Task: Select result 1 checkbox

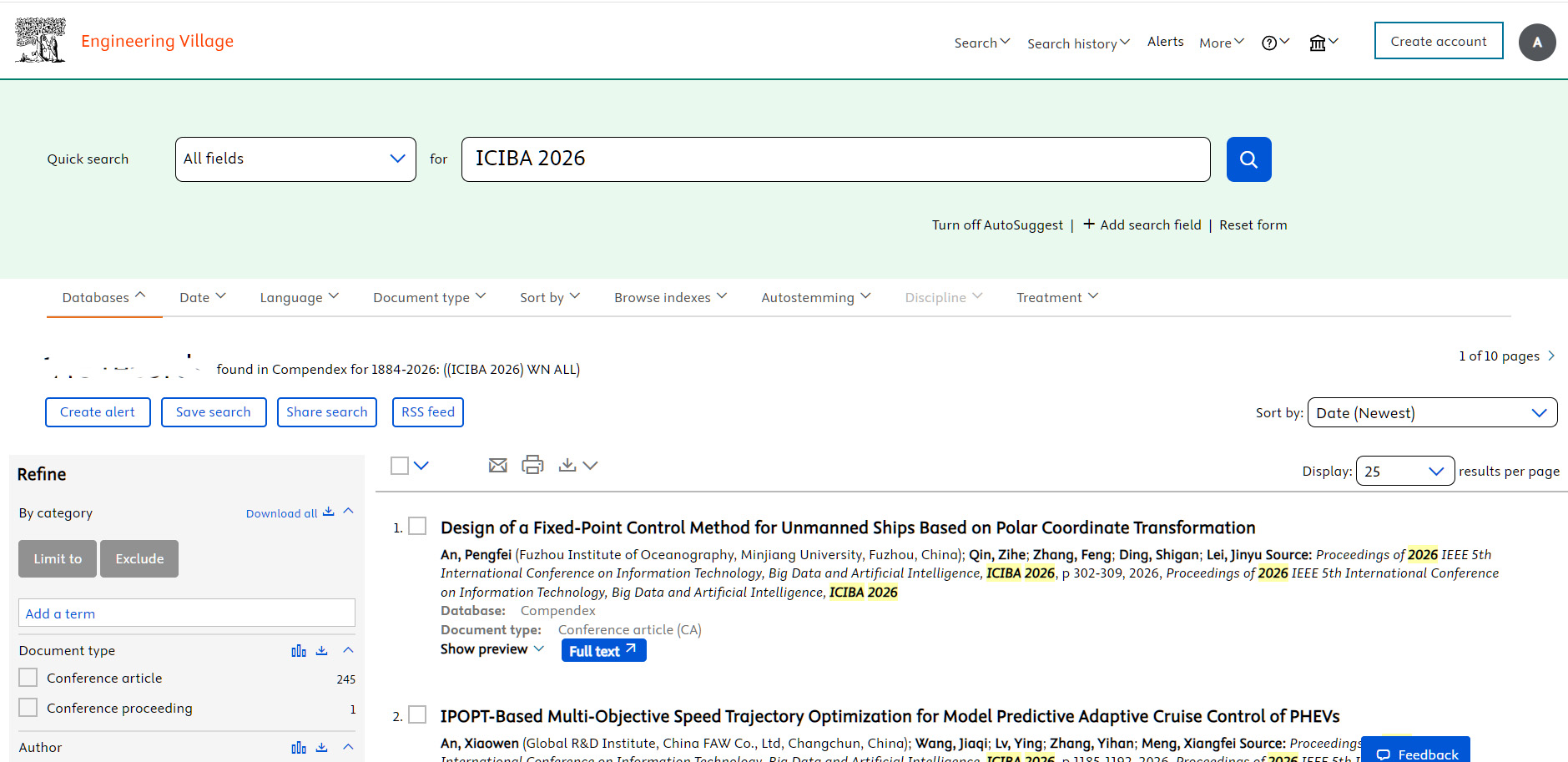Action: click(x=417, y=526)
